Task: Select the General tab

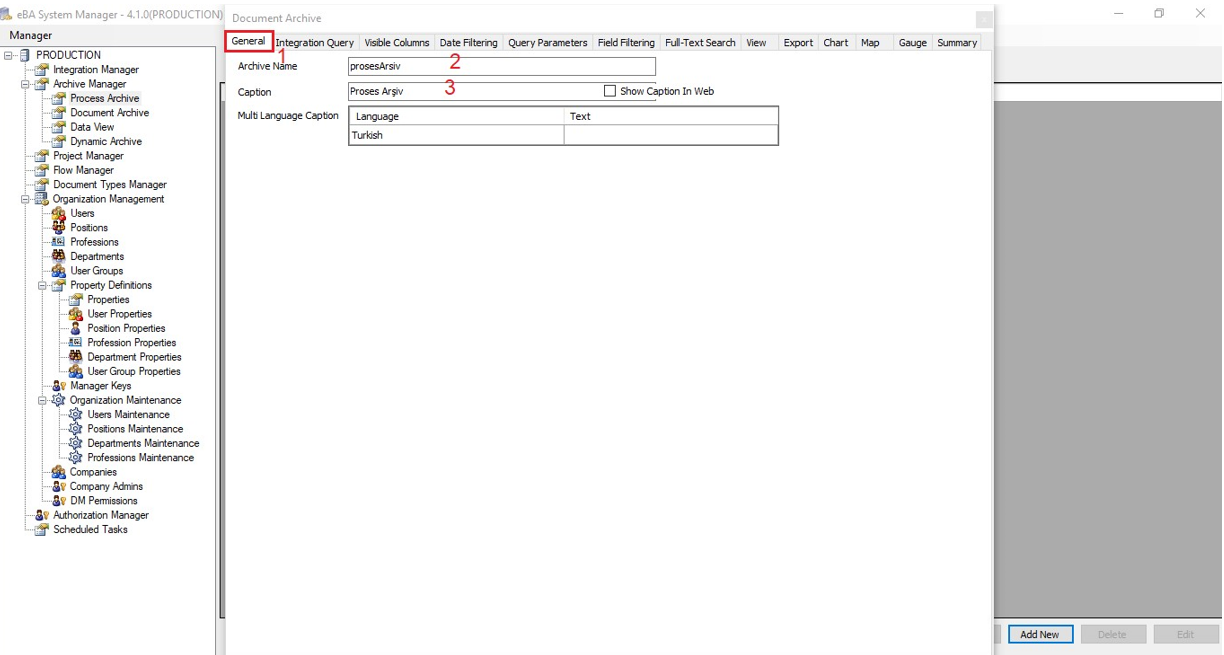Action: (249, 42)
